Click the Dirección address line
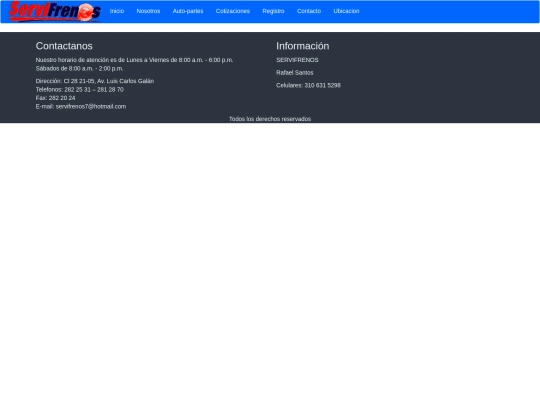 pyautogui.click(x=95, y=81)
